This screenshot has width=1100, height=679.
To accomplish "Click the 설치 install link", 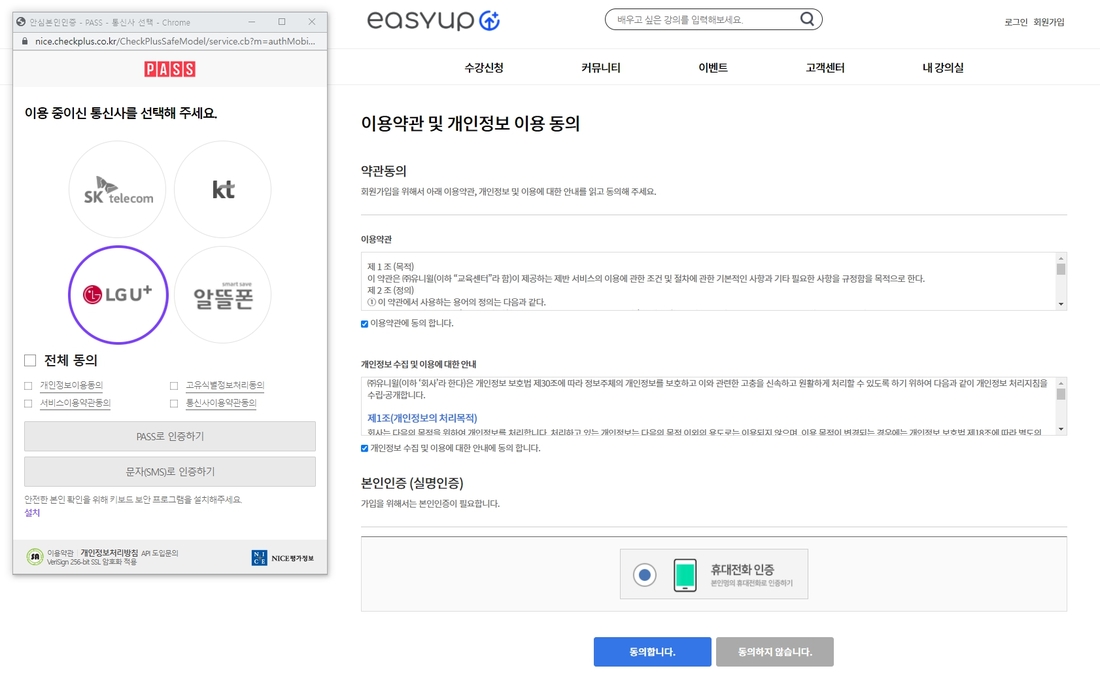I will [x=32, y=513].
